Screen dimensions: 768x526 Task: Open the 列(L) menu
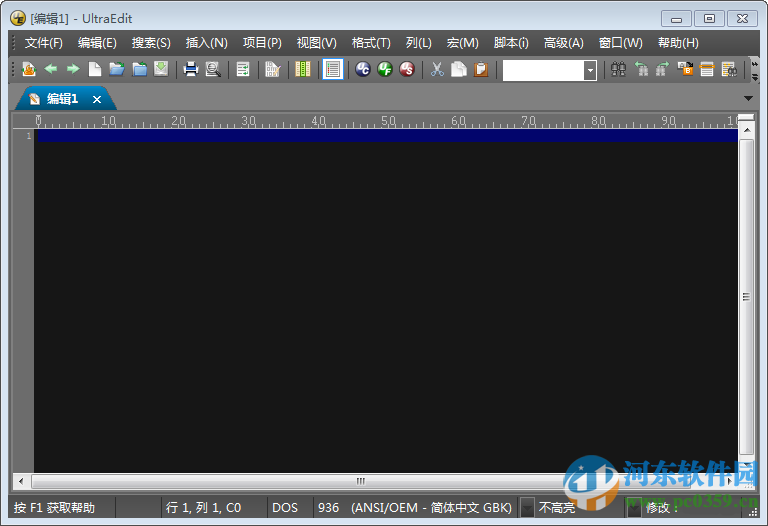pos(418,43)
